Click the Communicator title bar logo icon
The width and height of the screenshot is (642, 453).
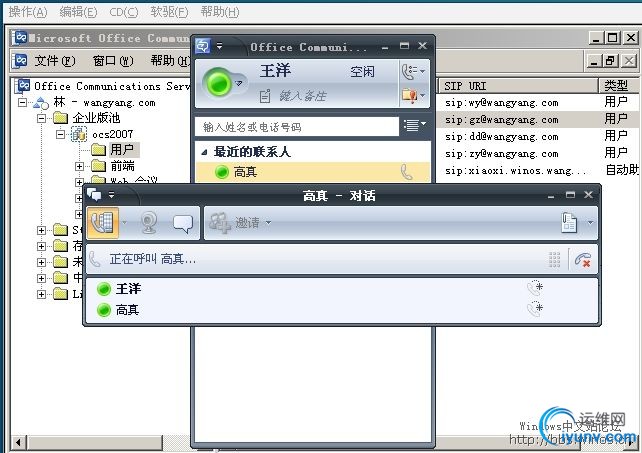[x=203, y=46]
